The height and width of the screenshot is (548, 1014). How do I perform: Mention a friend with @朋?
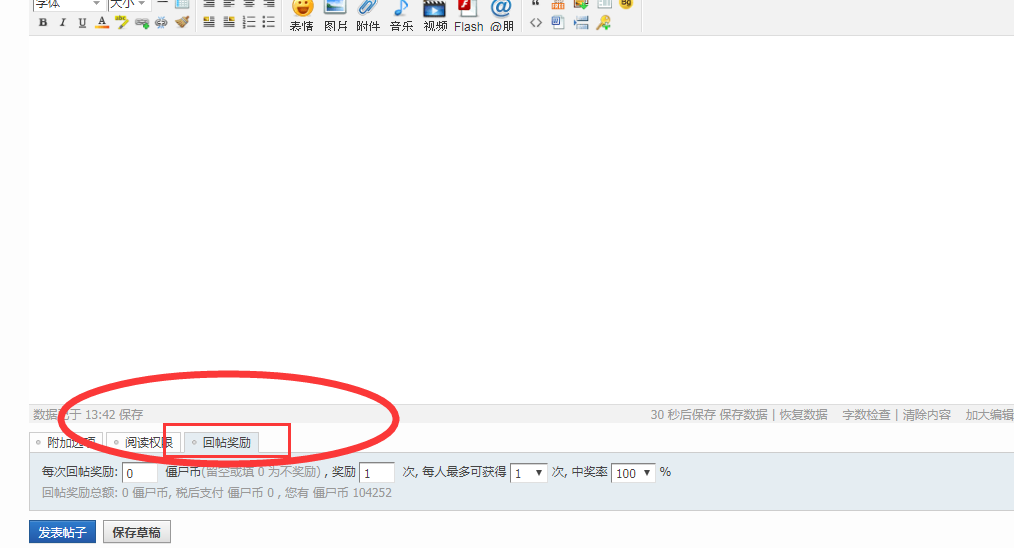click(x=501, y=14)
